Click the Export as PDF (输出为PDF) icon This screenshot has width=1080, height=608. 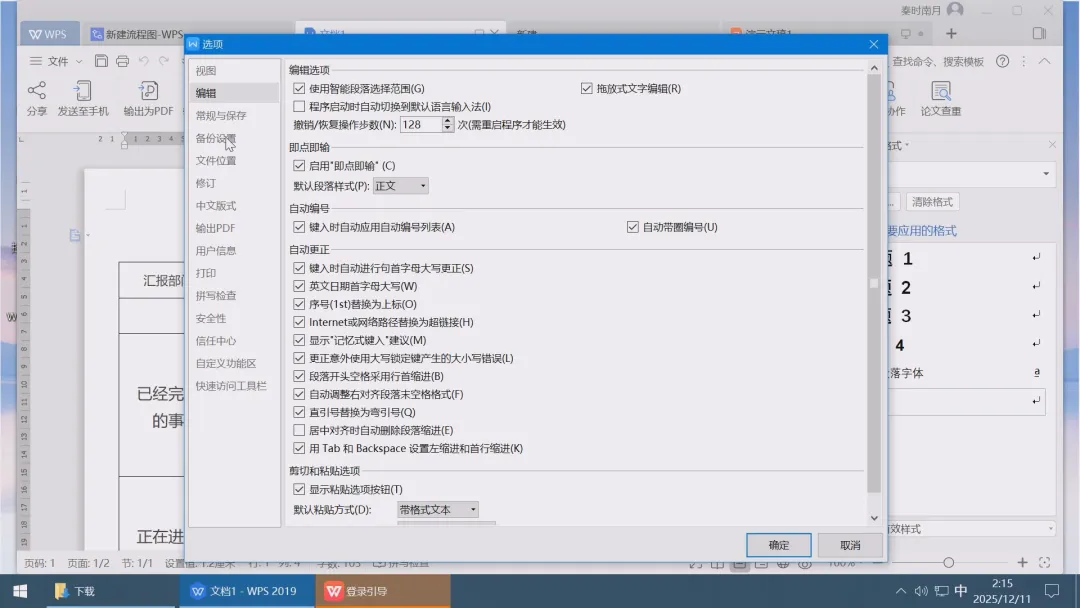[x=148, y=90]
